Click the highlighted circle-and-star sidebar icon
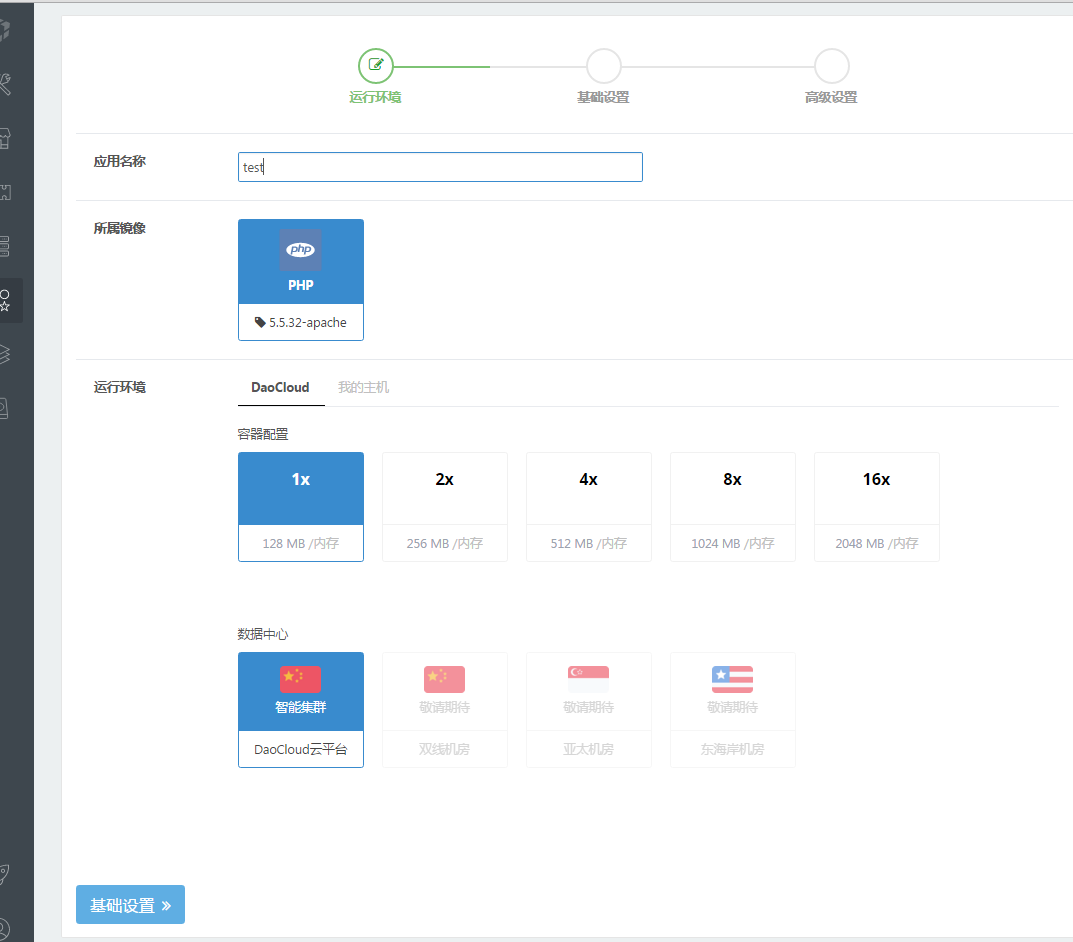This screenshot has width=1073, height=942. tap(5, 300)
